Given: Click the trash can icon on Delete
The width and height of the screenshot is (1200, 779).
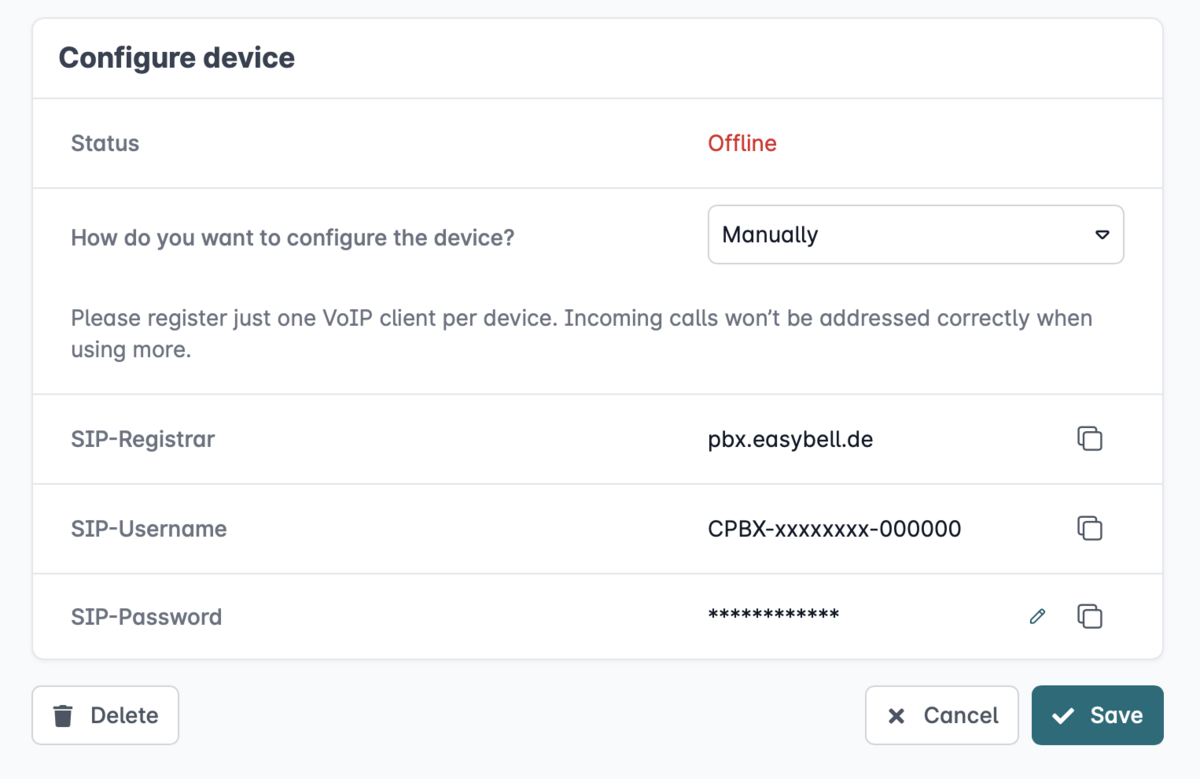Looking at the screenshot, I should pos(63,715).
